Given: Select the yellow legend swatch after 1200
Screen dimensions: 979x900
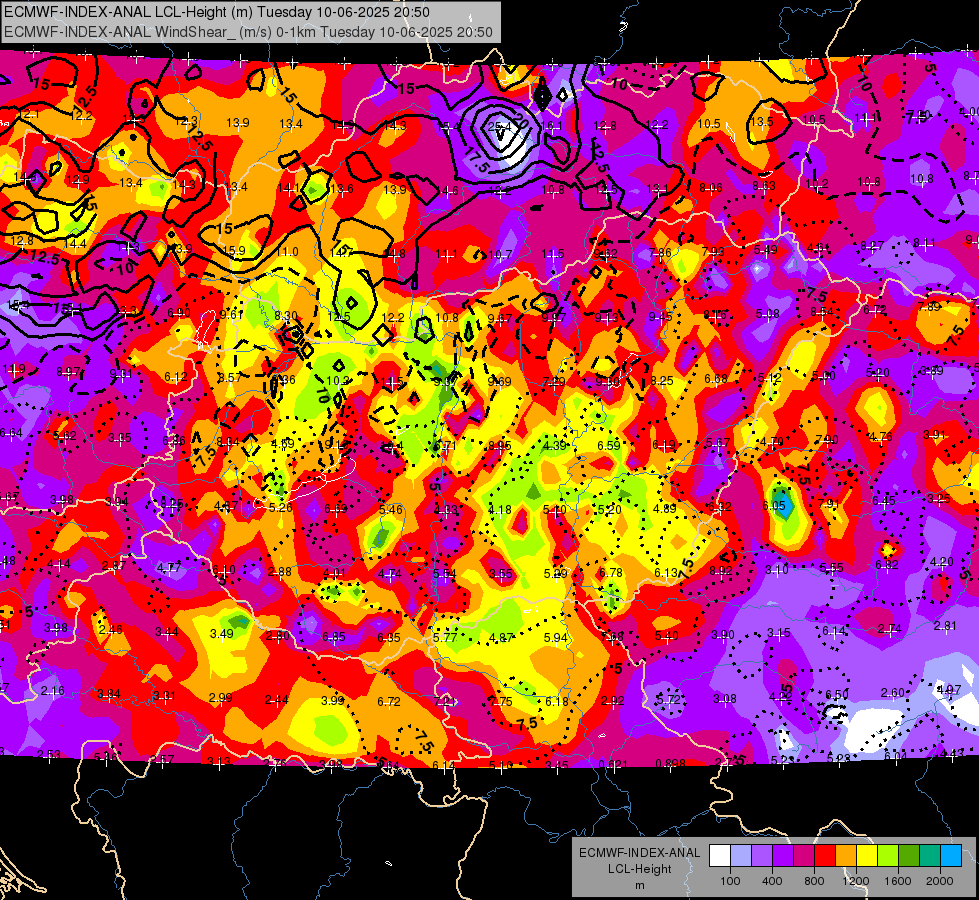Looking at the screenshot, I should pos(867,856).
